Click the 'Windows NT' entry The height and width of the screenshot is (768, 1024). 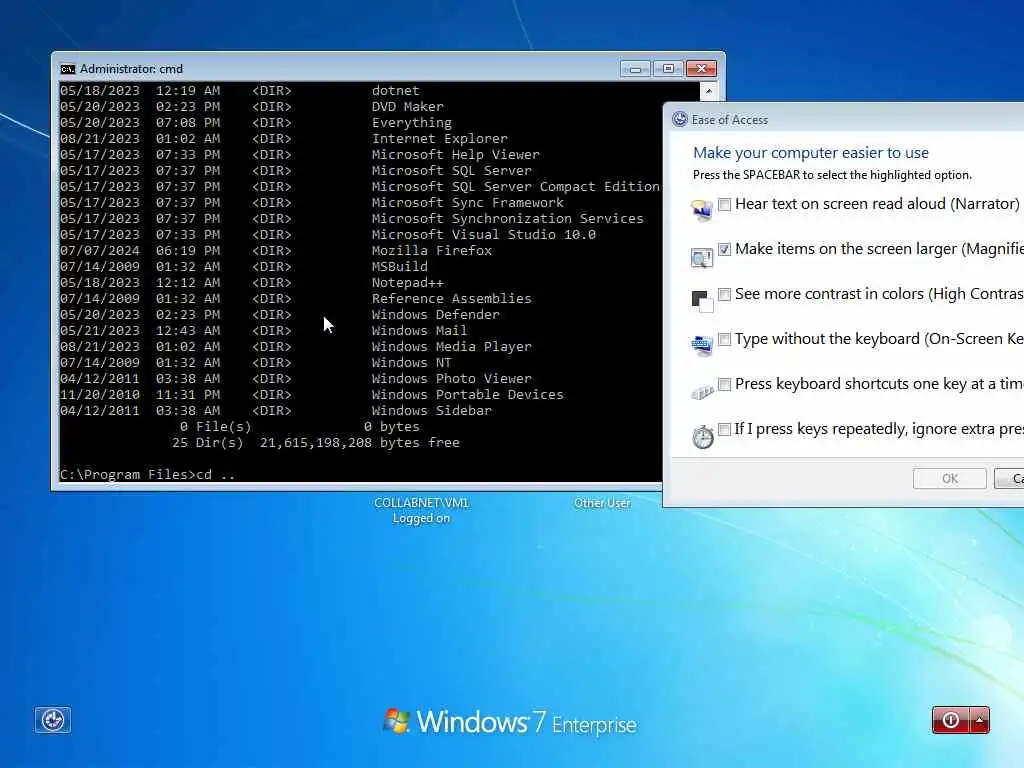tap(411, 362)
